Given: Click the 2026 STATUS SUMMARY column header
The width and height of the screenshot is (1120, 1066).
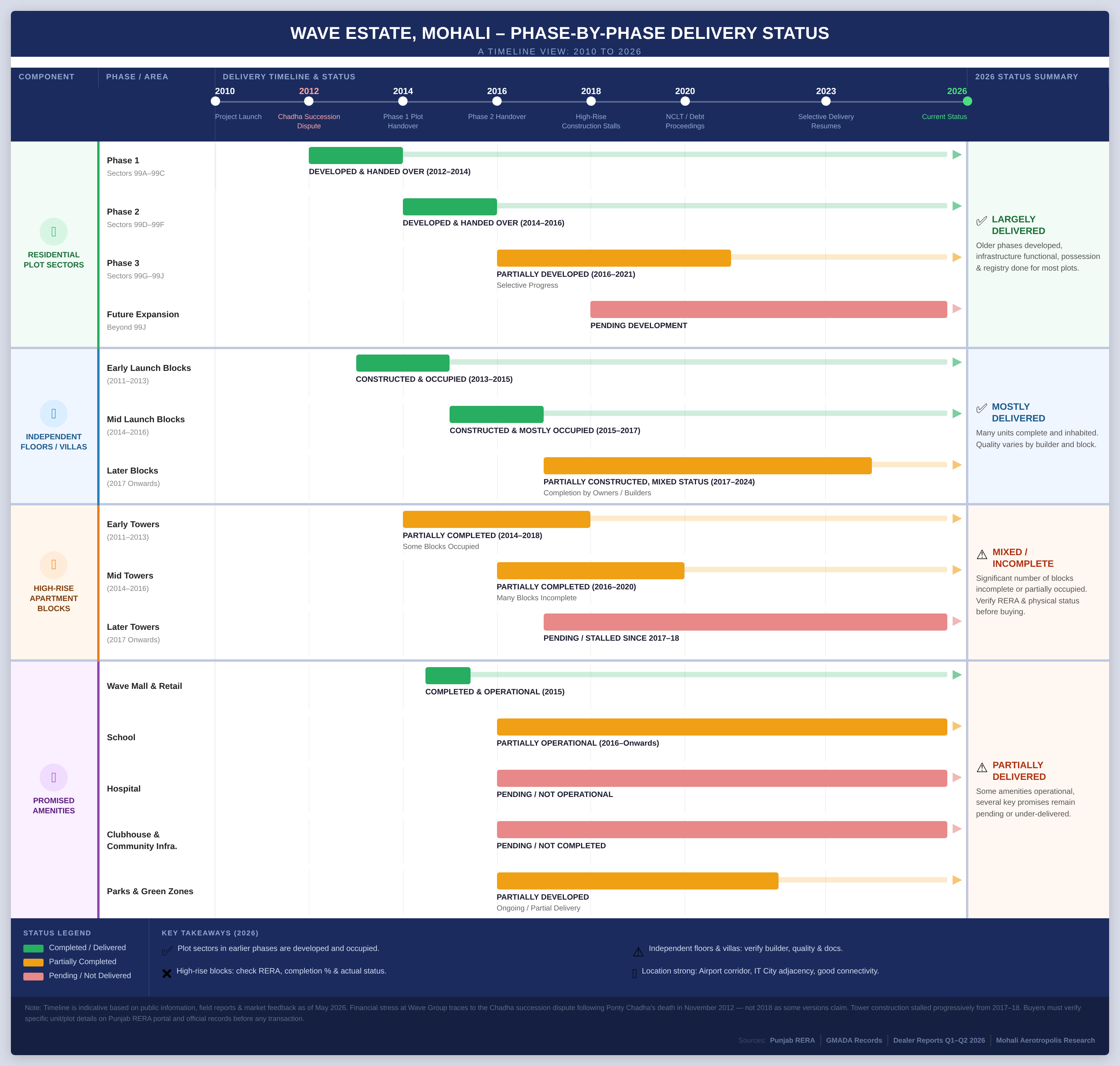Looking at the screenshot, I should [1027, 77].
